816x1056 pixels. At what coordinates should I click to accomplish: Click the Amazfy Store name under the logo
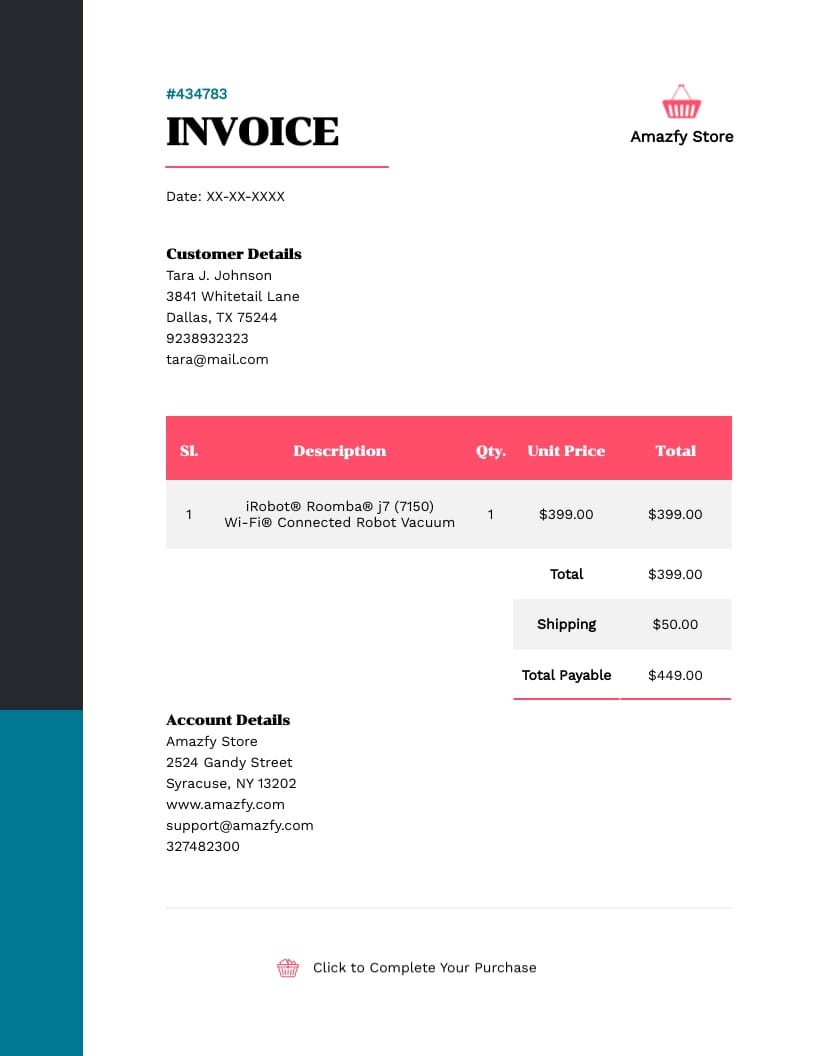tap(681, 137)
